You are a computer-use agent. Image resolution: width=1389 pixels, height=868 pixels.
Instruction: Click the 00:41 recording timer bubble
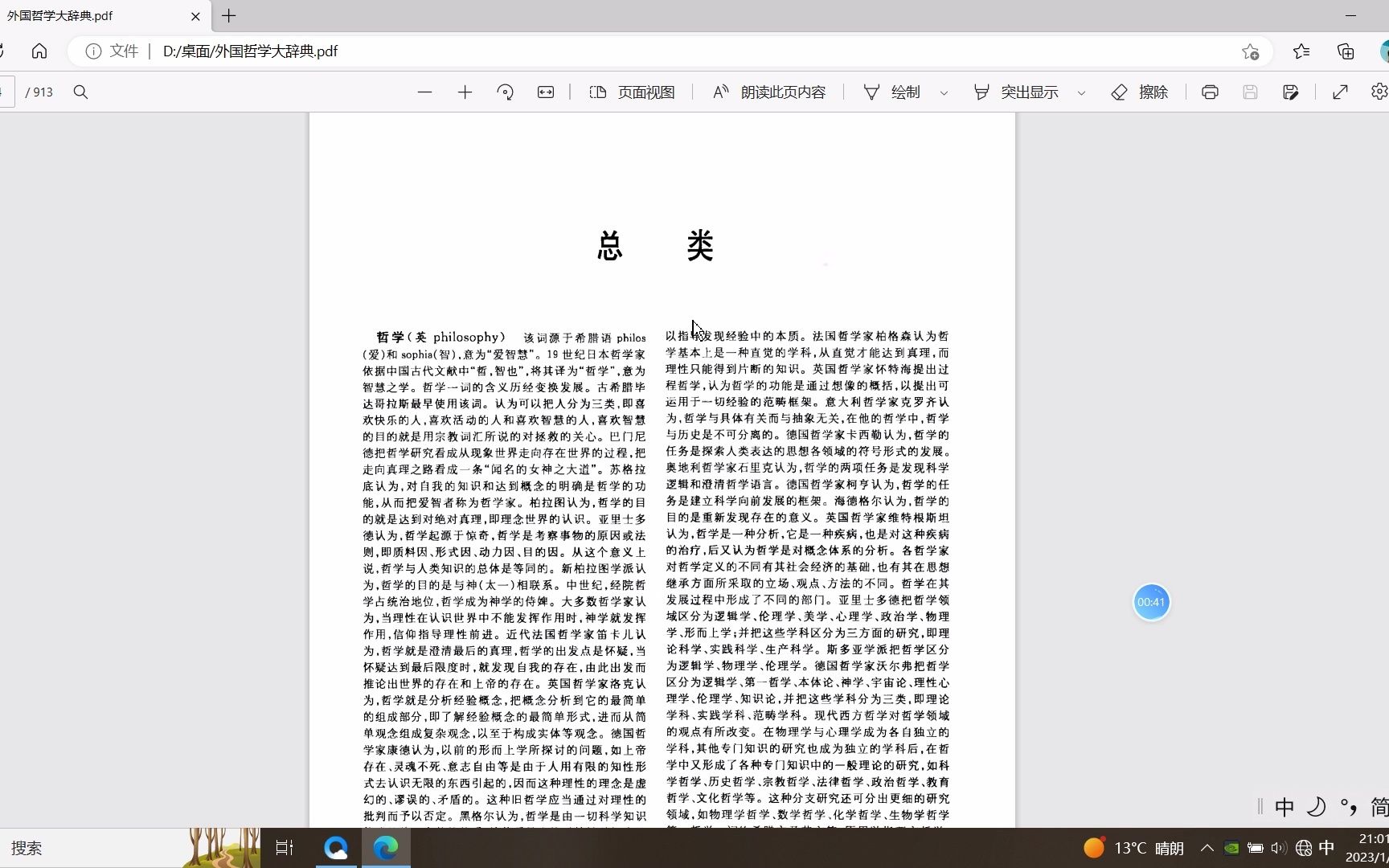click(x=1151, y=602)
